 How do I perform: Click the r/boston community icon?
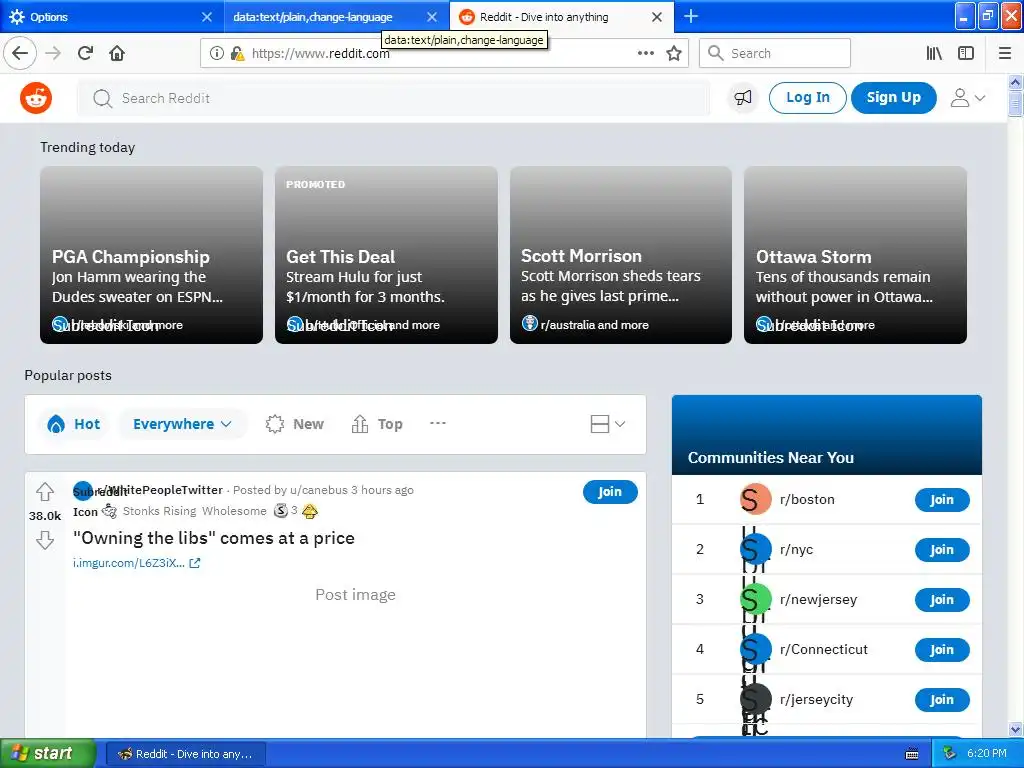pos(756,500)
